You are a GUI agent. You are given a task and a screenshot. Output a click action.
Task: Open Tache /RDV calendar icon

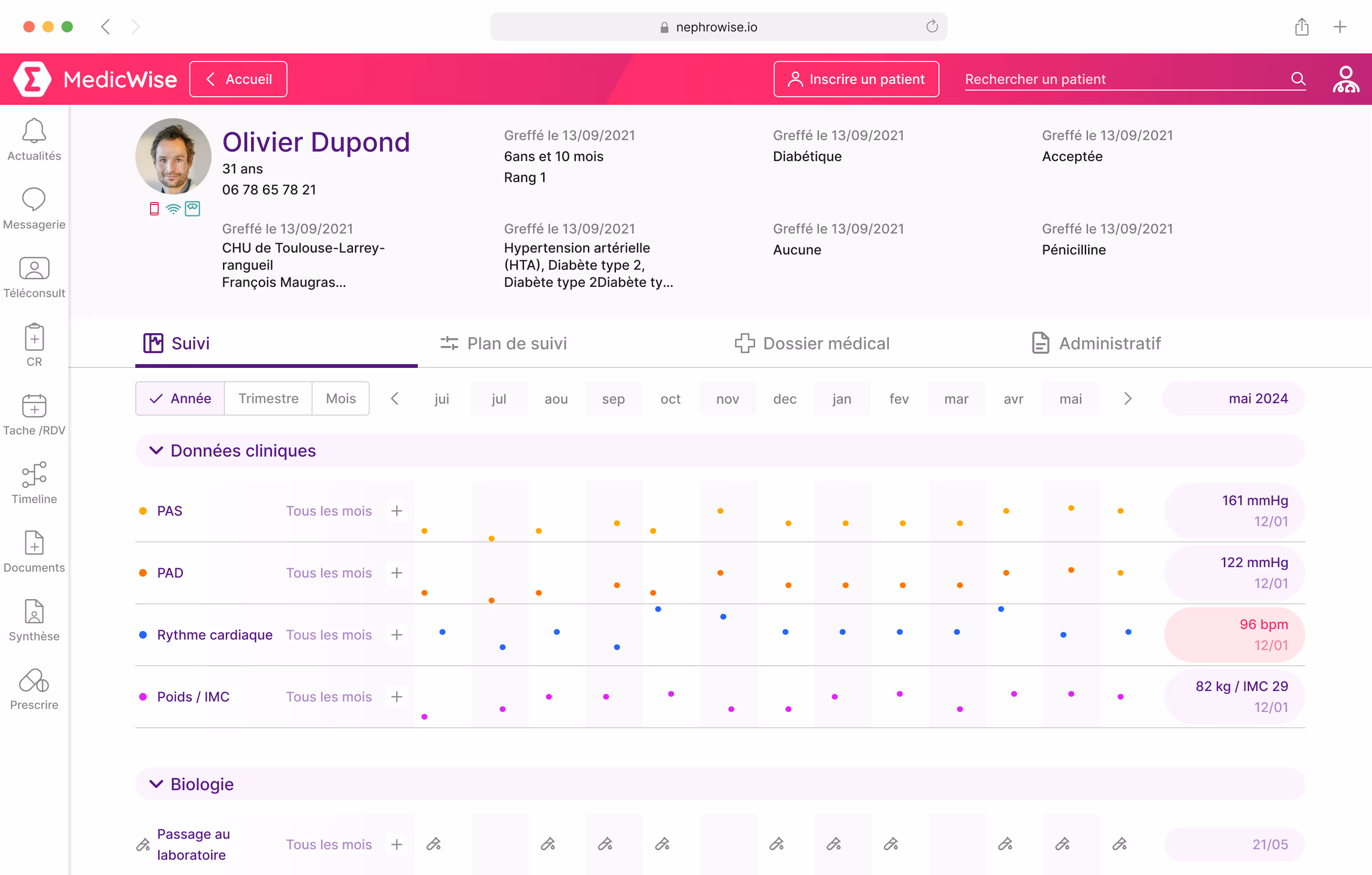click(34, 406)
